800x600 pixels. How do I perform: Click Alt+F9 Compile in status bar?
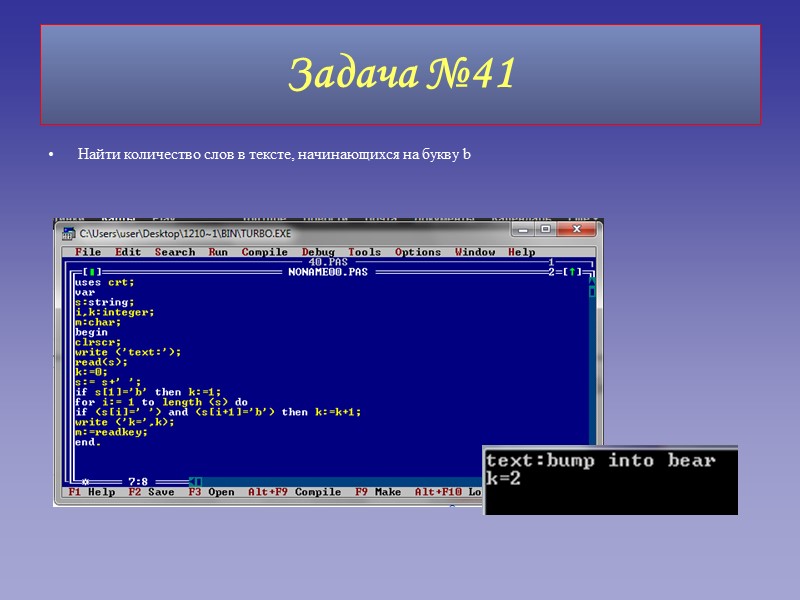tap(294, 492)
